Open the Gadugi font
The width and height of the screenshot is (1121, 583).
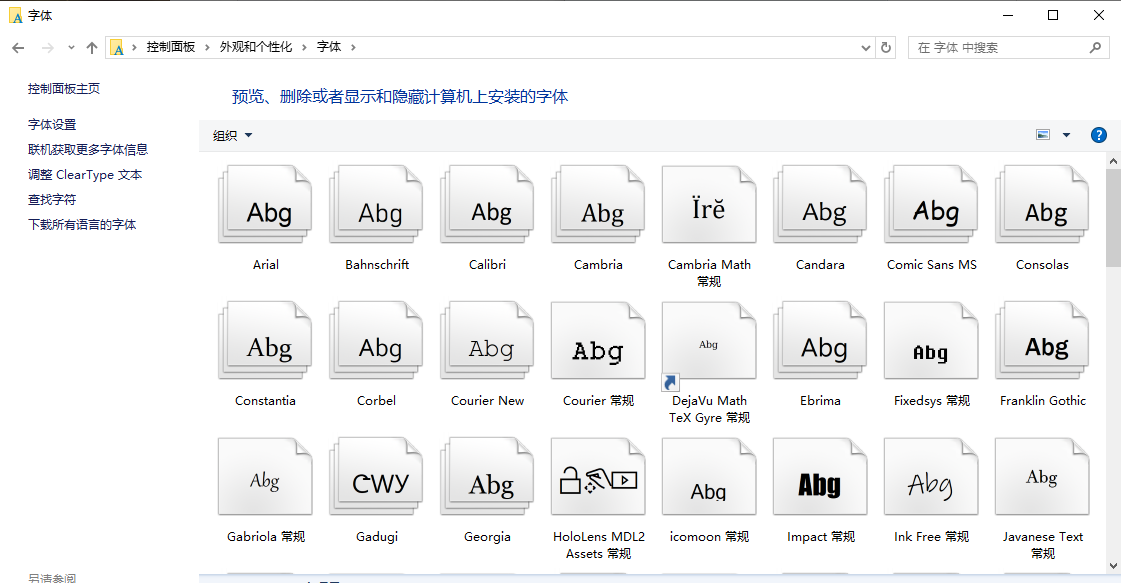point(376,477)
